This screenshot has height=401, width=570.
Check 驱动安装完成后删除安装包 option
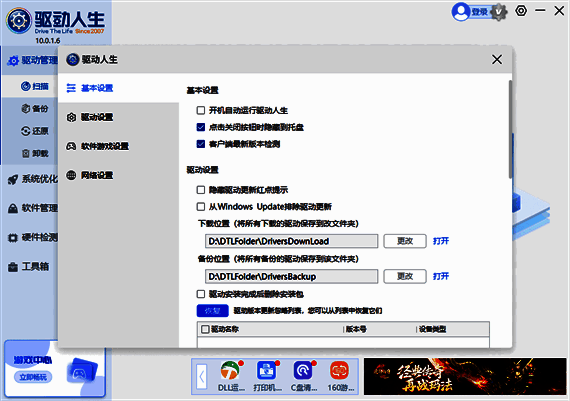[201, 294]
